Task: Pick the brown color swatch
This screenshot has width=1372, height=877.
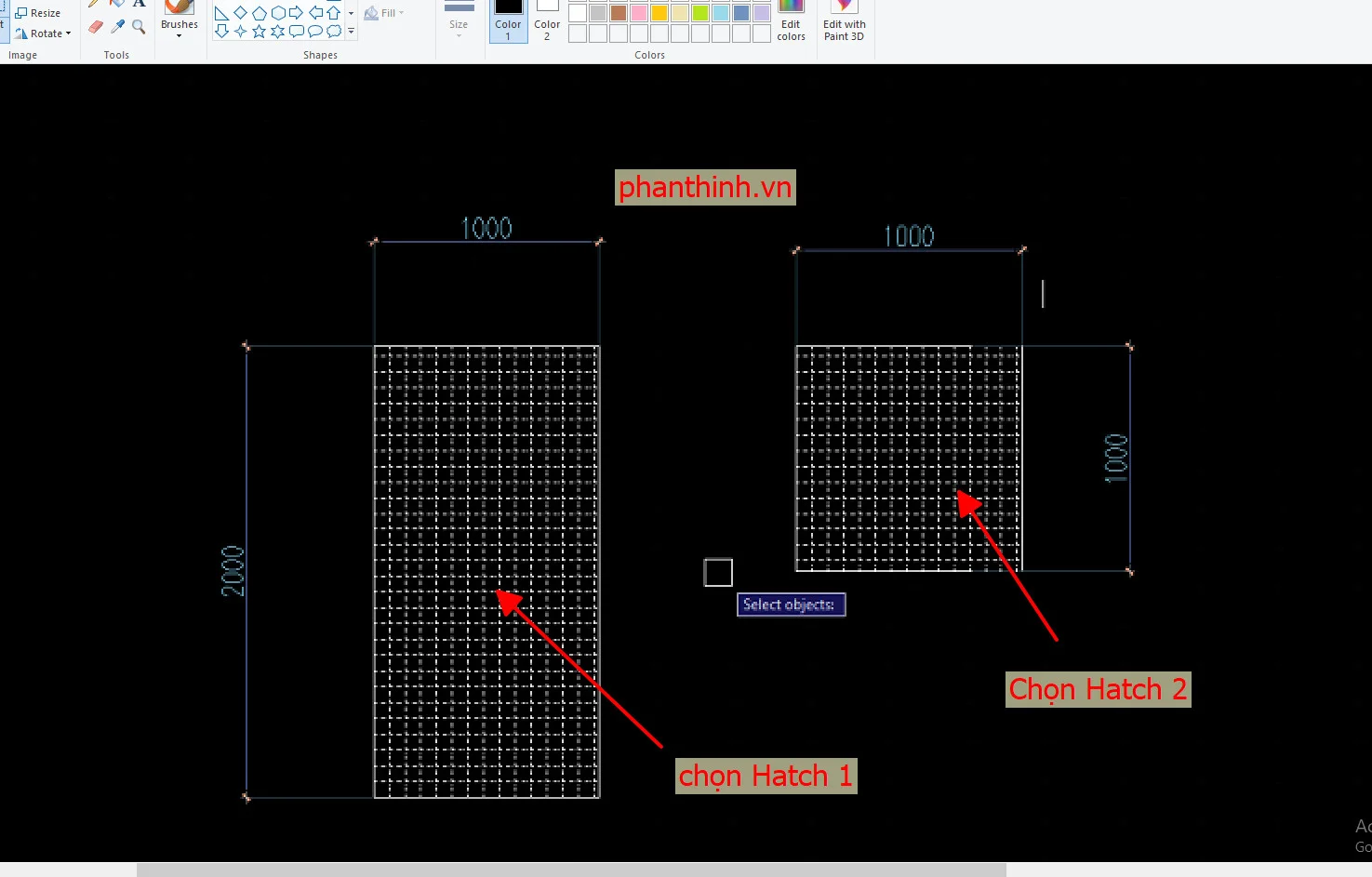Action: [x=619, y=13]
